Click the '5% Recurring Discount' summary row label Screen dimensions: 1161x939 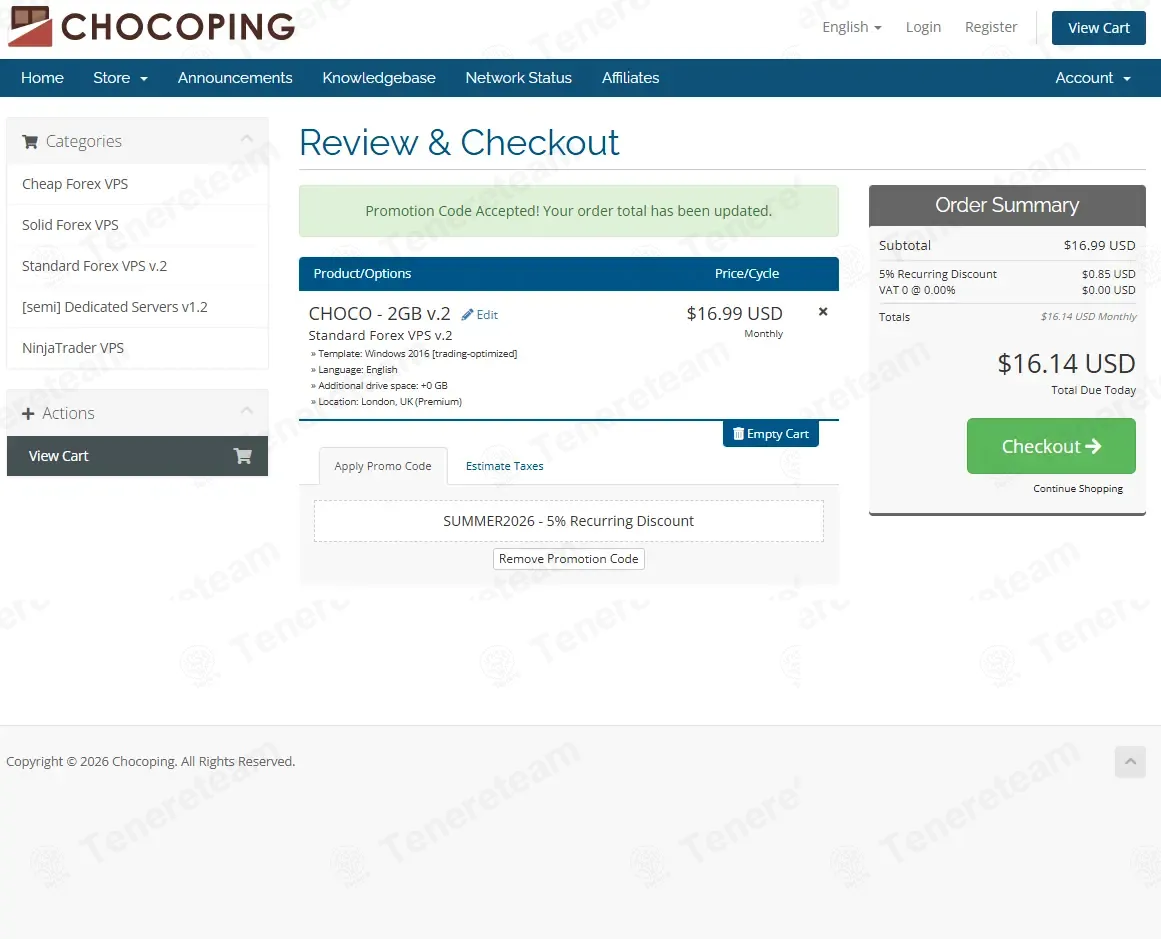tap(937, 274)
